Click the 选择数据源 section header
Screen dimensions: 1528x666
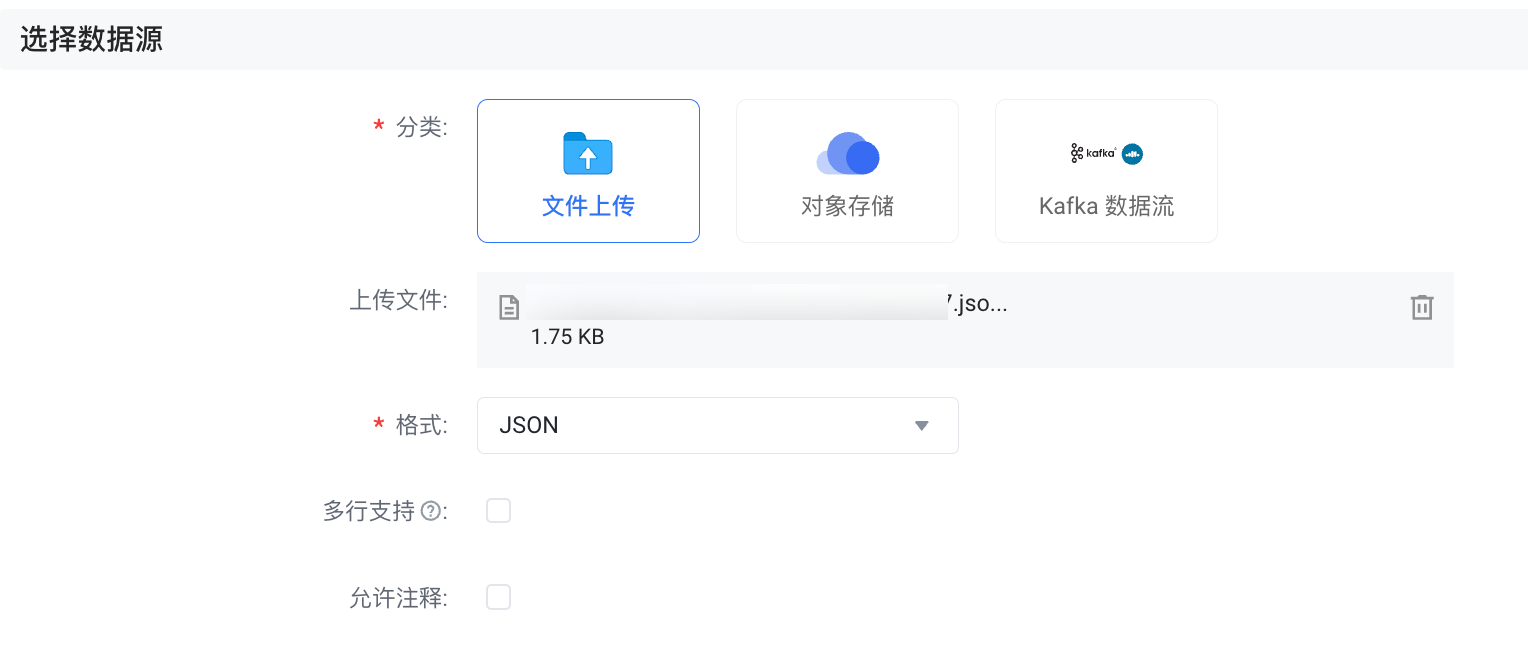tap(91, 39)
